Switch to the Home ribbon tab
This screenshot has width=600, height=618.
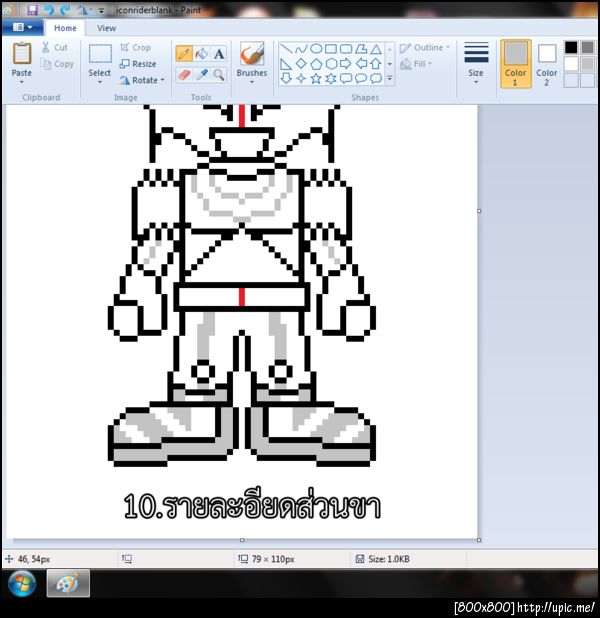tap(65, 28)
